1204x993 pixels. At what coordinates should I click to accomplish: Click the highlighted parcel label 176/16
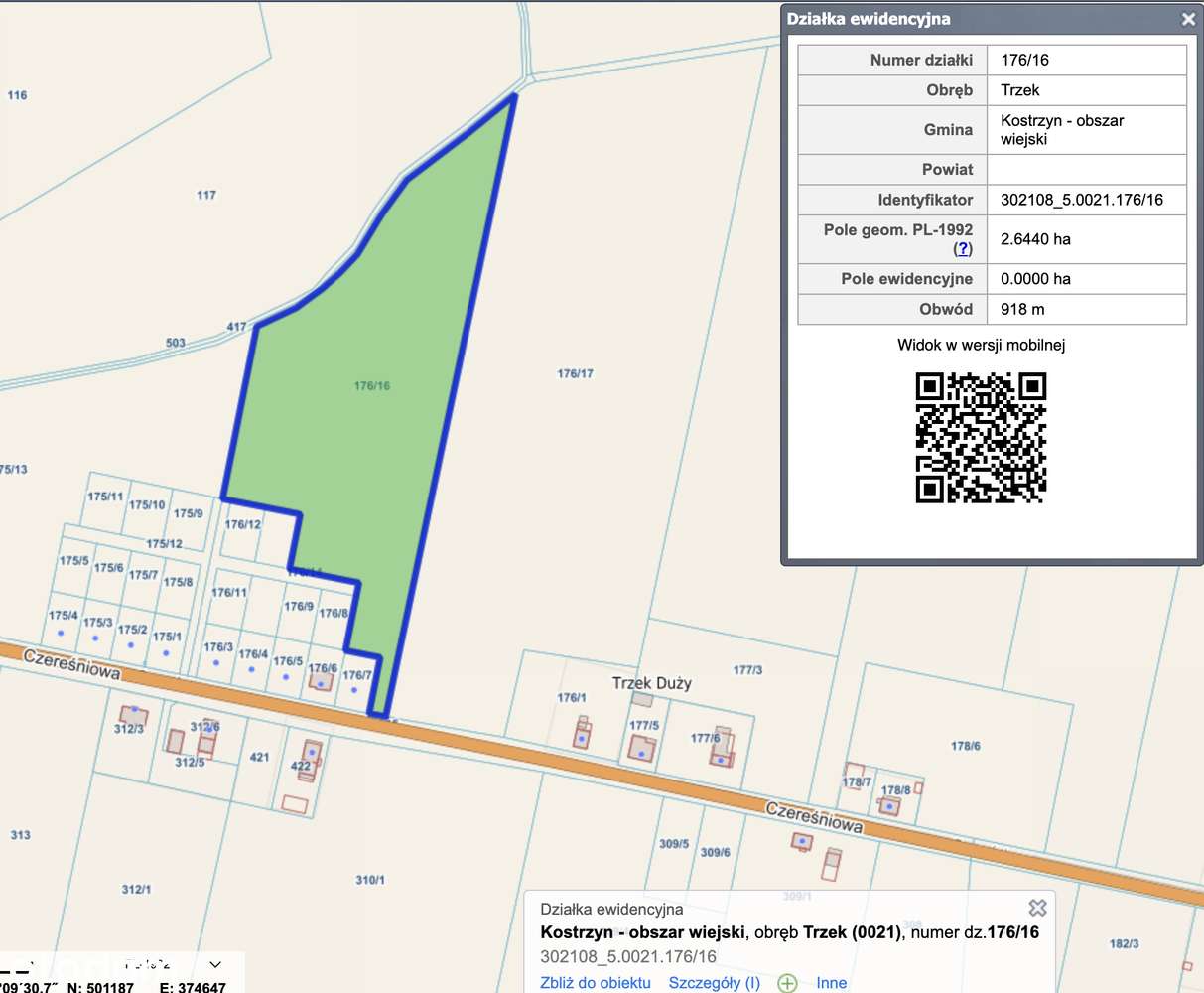(372, 386)
